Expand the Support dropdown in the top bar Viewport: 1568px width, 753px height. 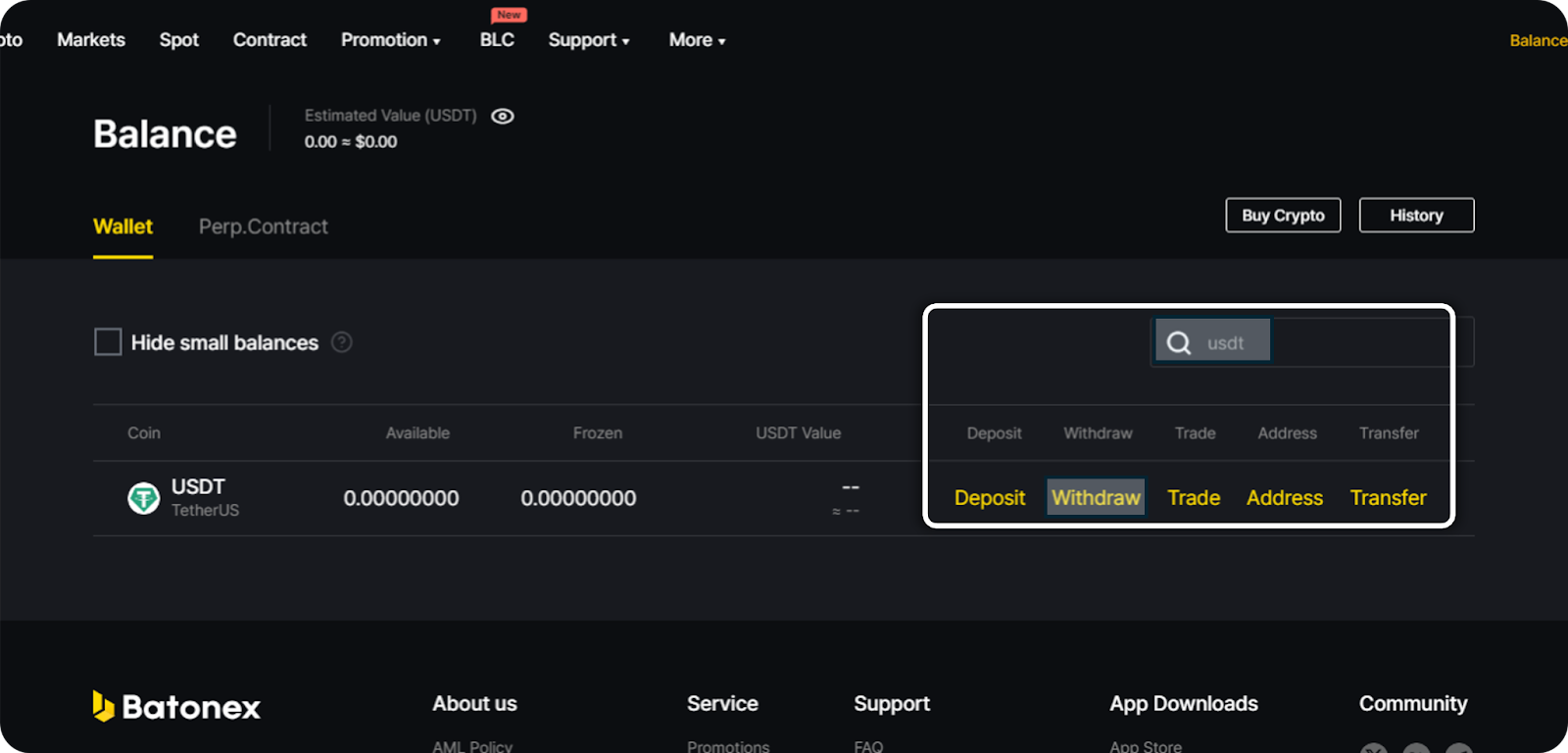pos(589,40)
